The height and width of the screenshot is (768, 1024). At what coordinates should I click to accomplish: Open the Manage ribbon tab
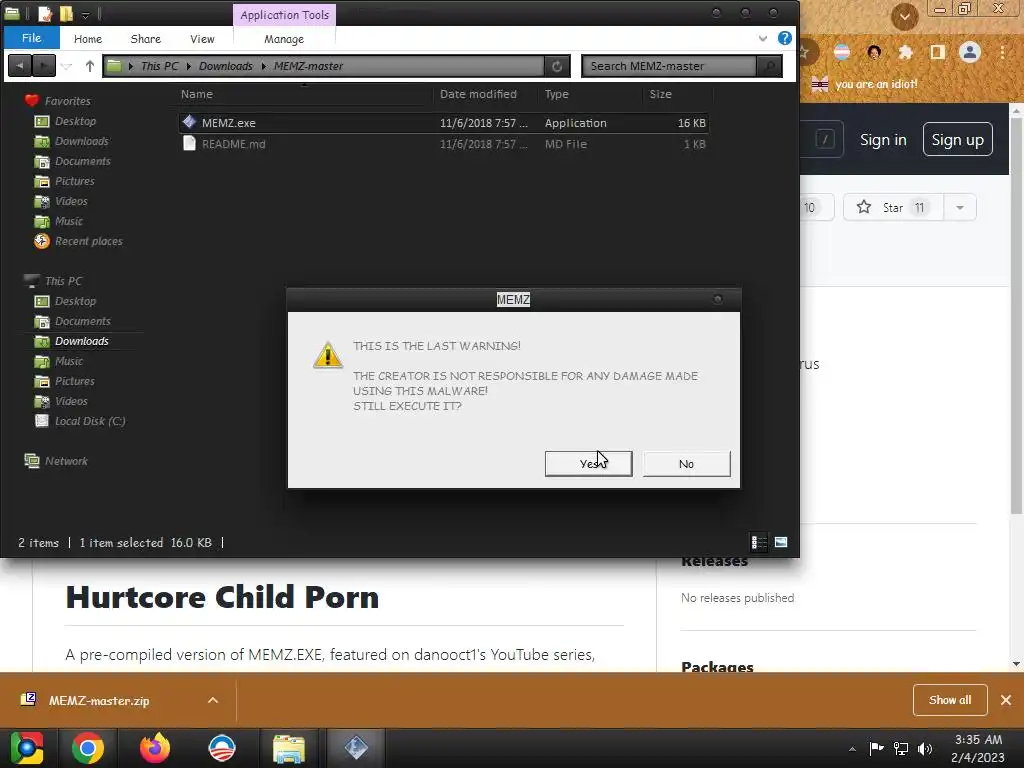coord(284,39)
